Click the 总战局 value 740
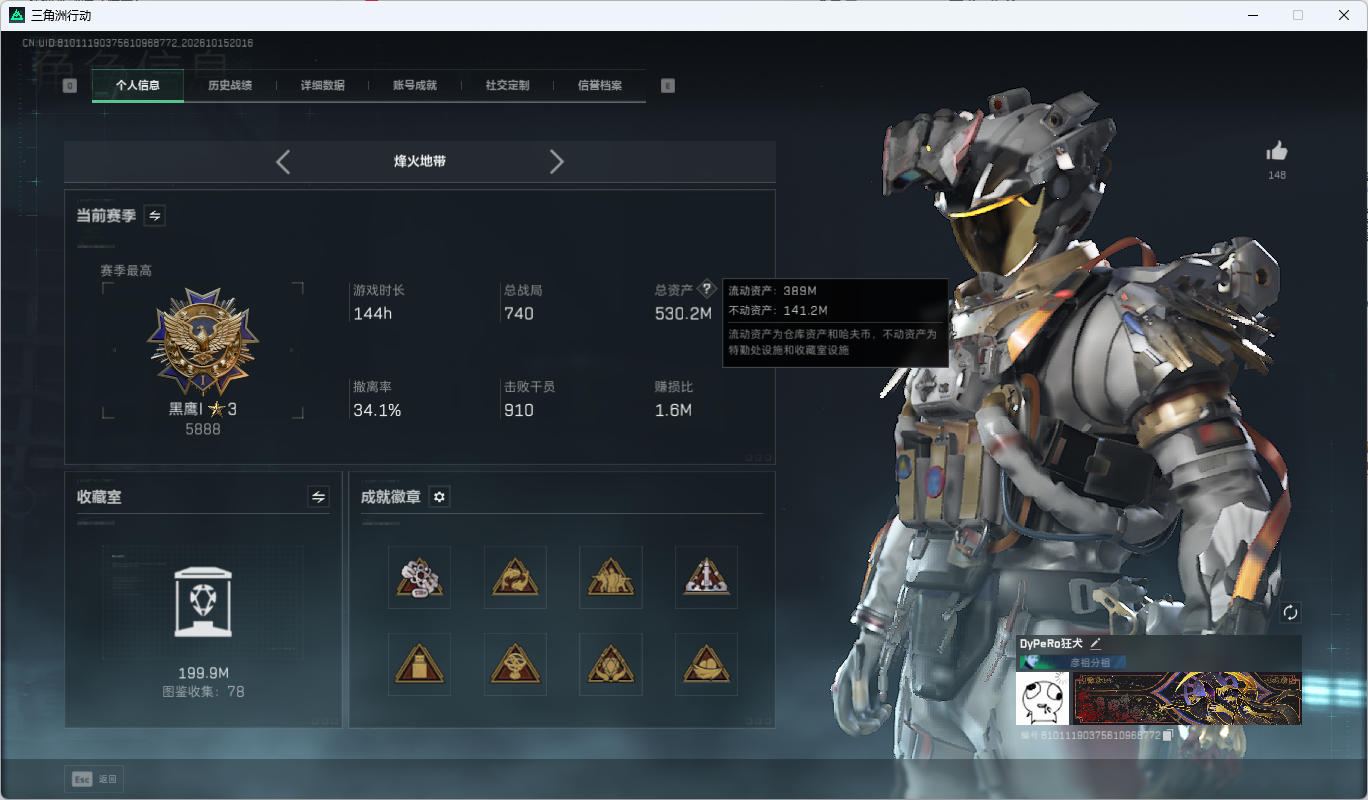Screen dimensions: 1368x800 (x=519, y=314)
